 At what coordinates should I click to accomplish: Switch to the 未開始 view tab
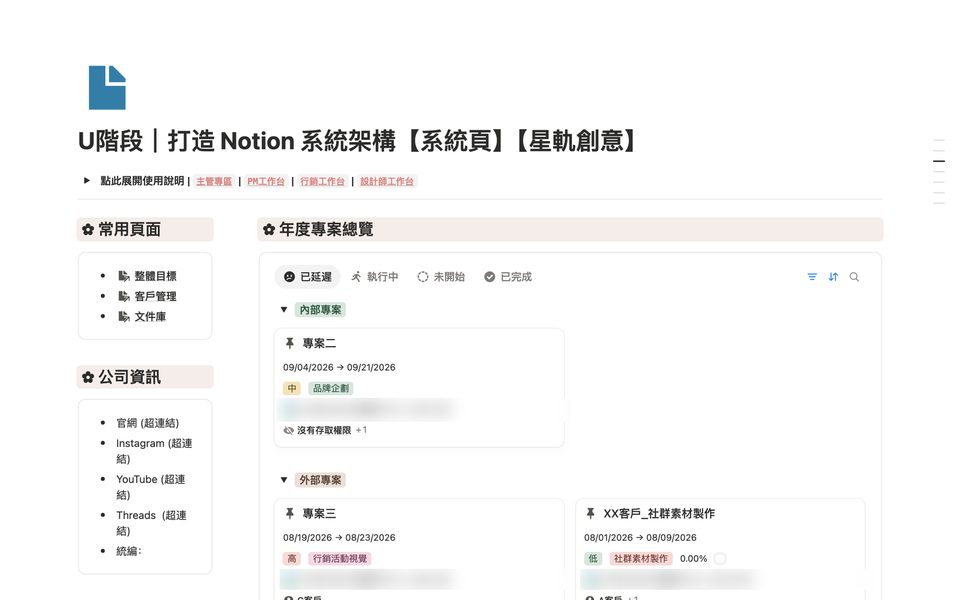coord(441,277)
